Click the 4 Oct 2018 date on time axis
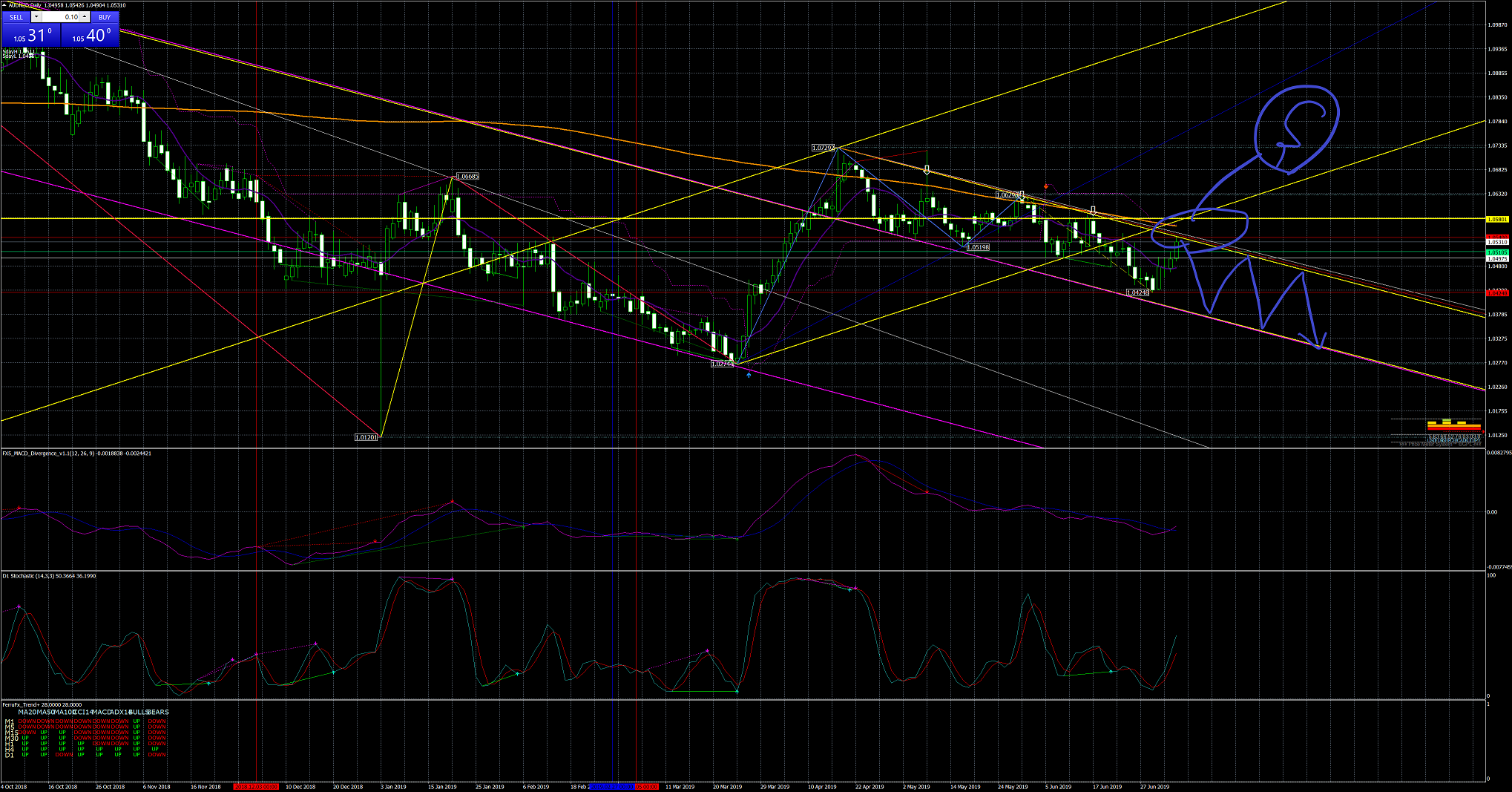 tap(14, 786)
